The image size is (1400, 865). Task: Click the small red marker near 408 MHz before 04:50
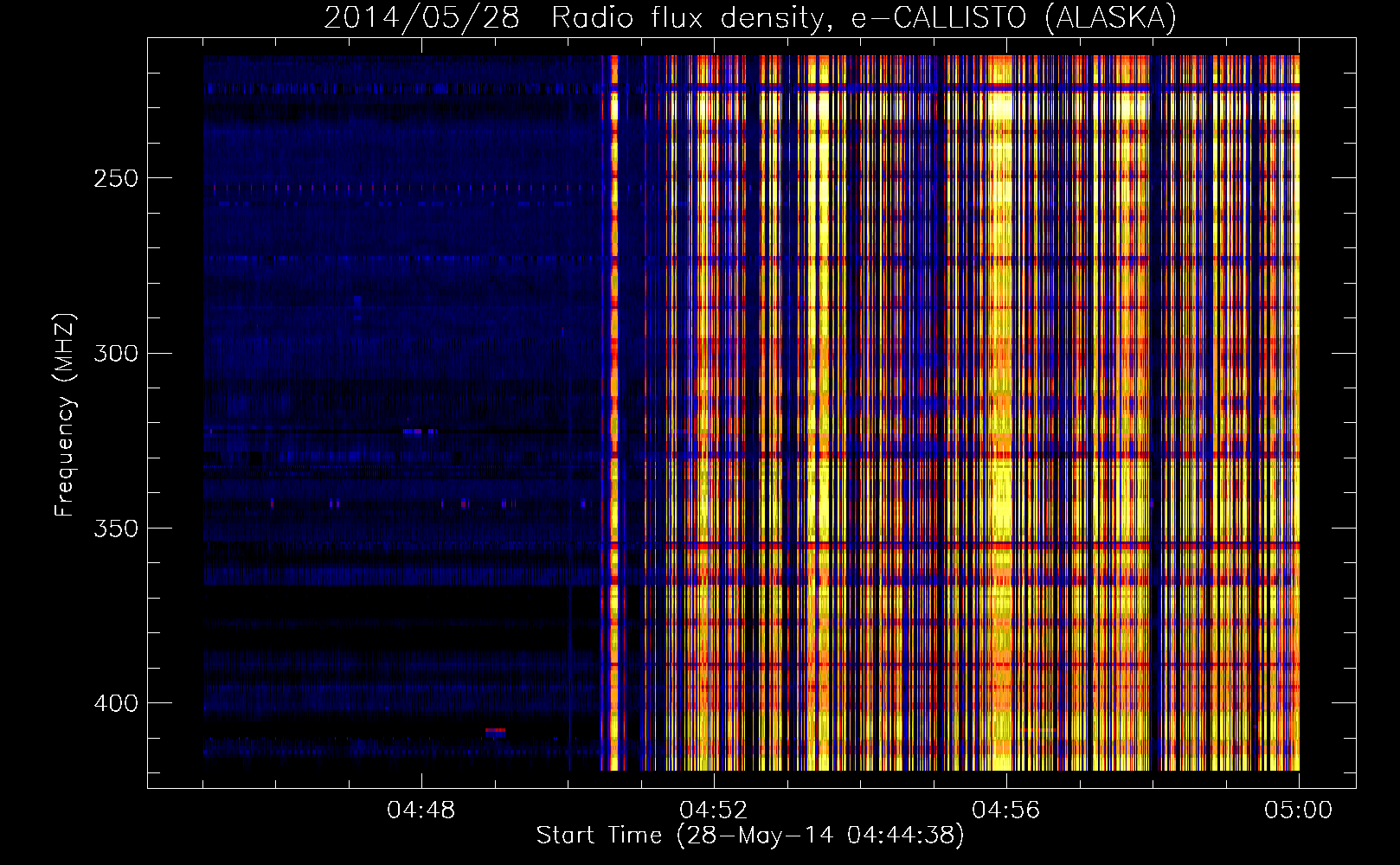495,731
